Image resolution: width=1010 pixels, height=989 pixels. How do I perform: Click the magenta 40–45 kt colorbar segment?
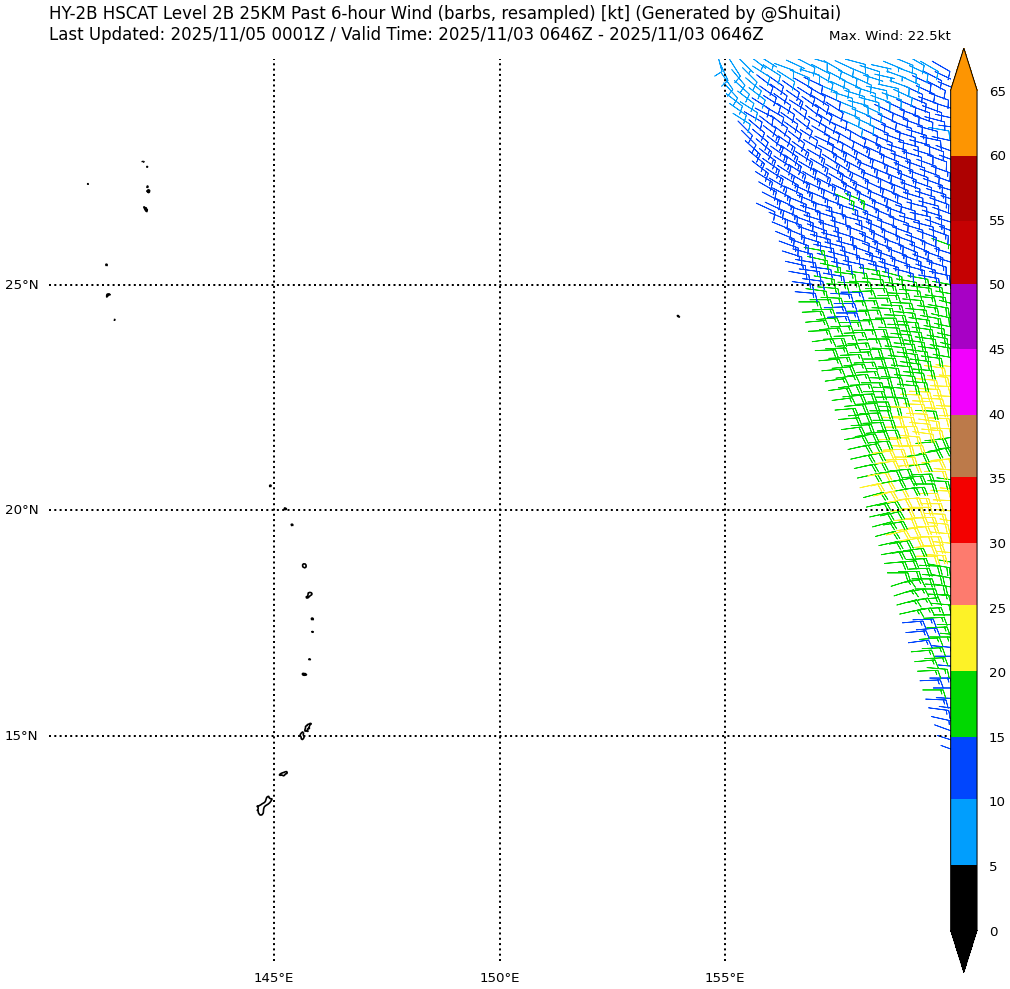click(963, 382)
